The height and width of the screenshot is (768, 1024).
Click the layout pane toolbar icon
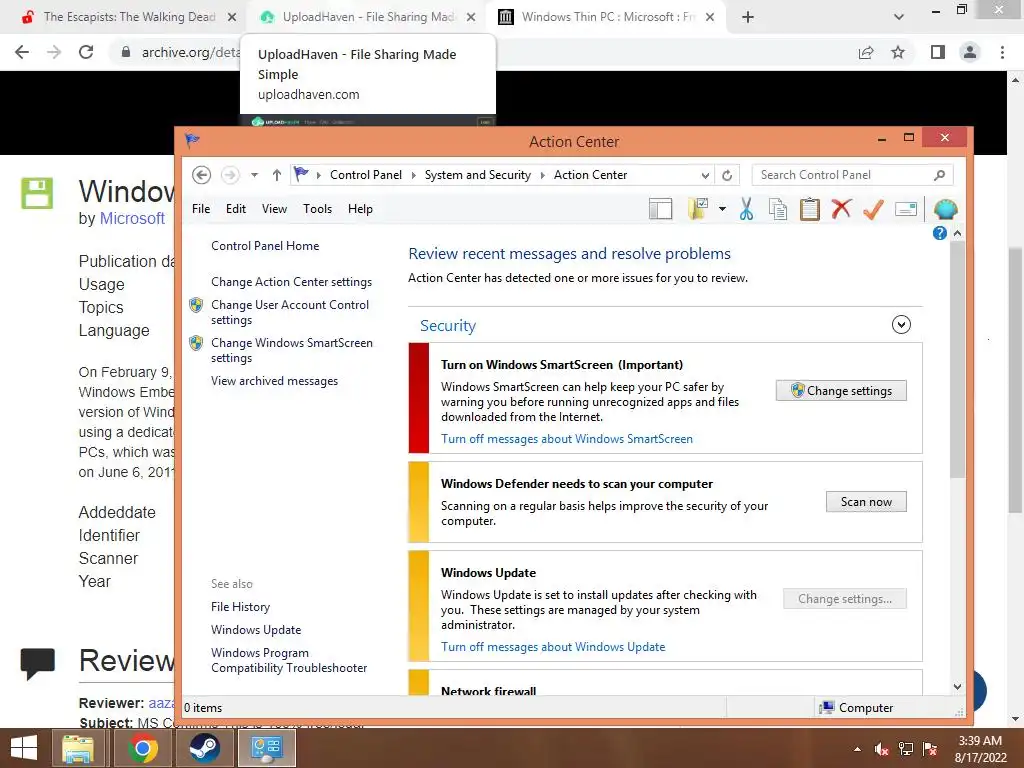tap(660, 209)
